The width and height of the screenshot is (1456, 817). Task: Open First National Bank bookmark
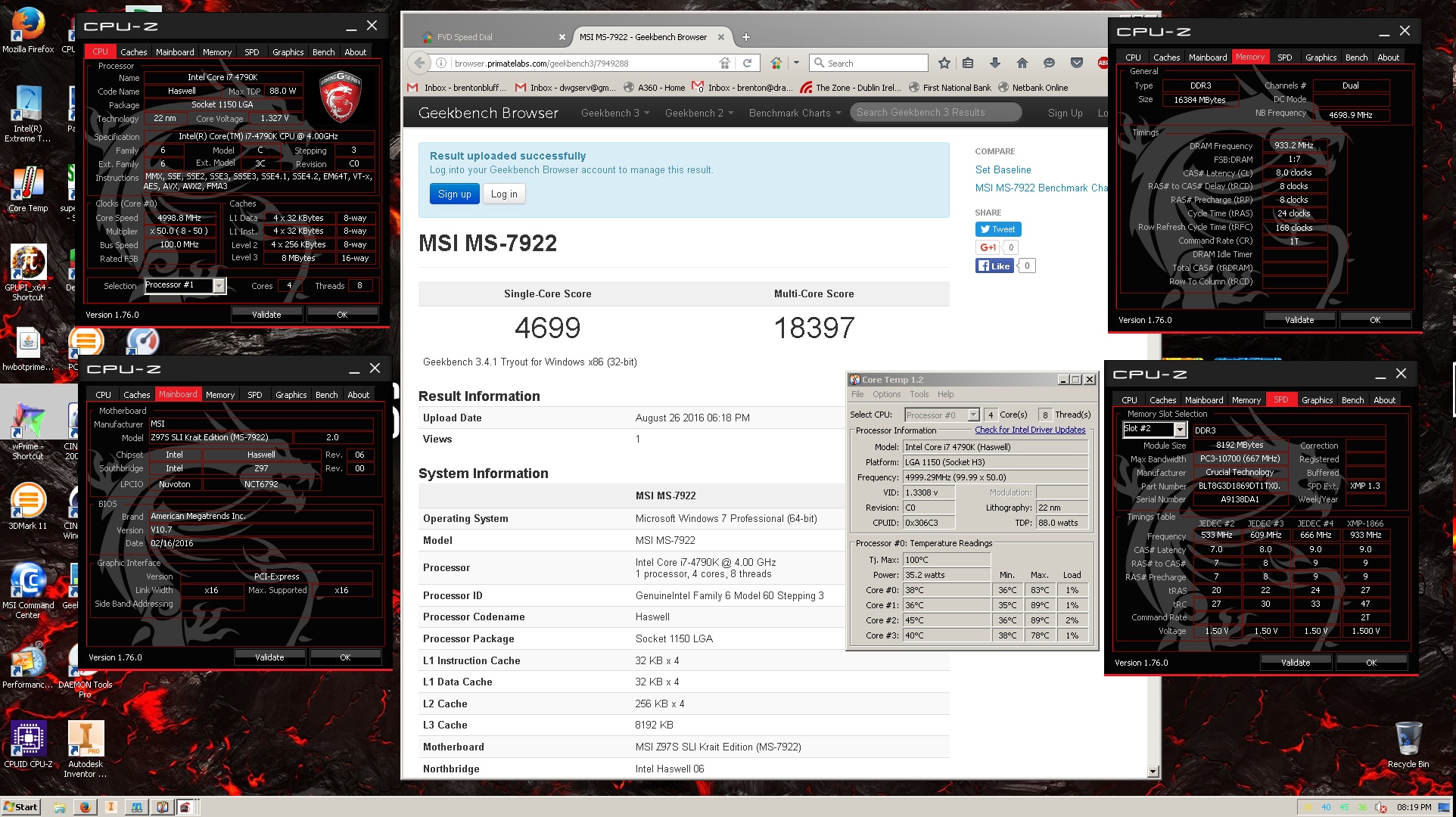[x=950, y=88]
